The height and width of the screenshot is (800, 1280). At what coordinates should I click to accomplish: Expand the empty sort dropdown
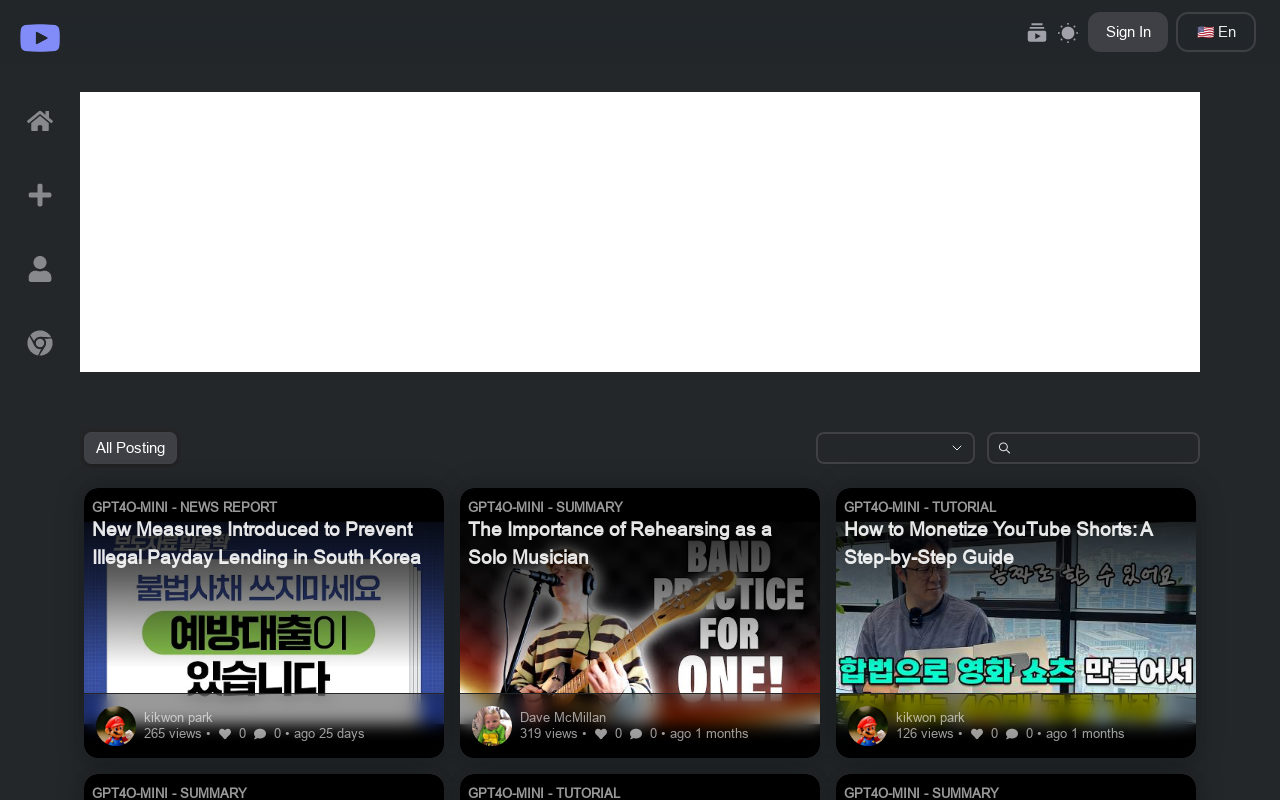click(895, 448)
